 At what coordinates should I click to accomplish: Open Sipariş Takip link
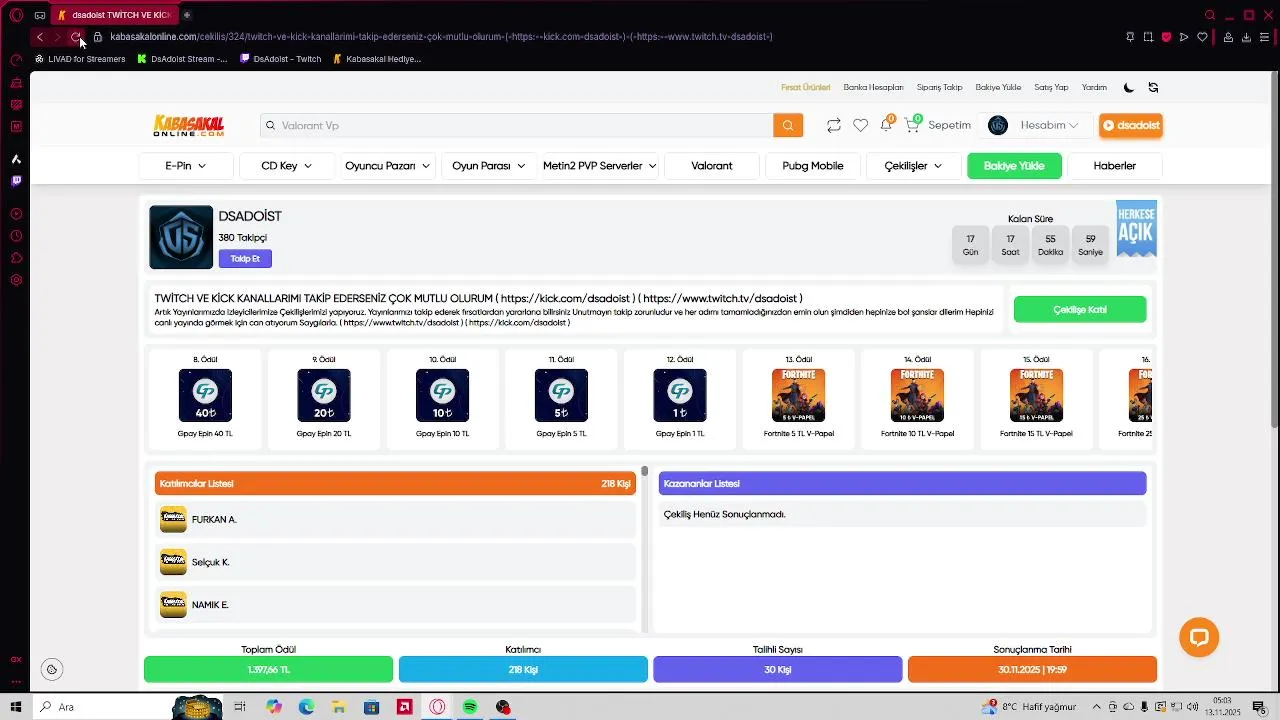click(940, 87)
